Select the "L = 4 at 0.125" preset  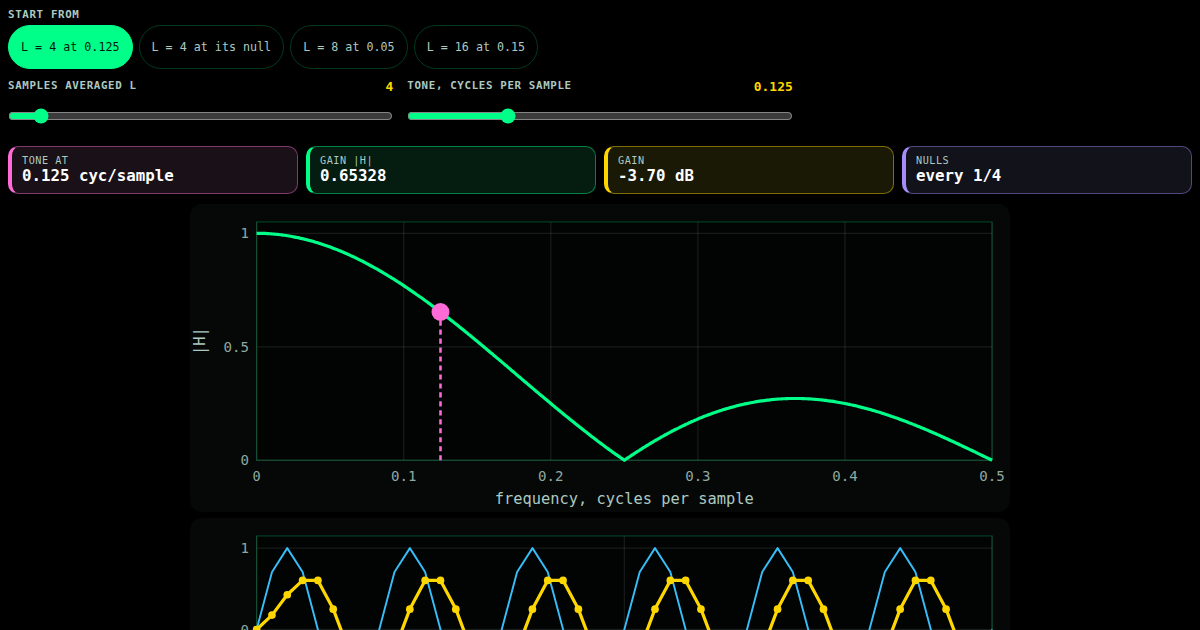(x=70, y=47)
